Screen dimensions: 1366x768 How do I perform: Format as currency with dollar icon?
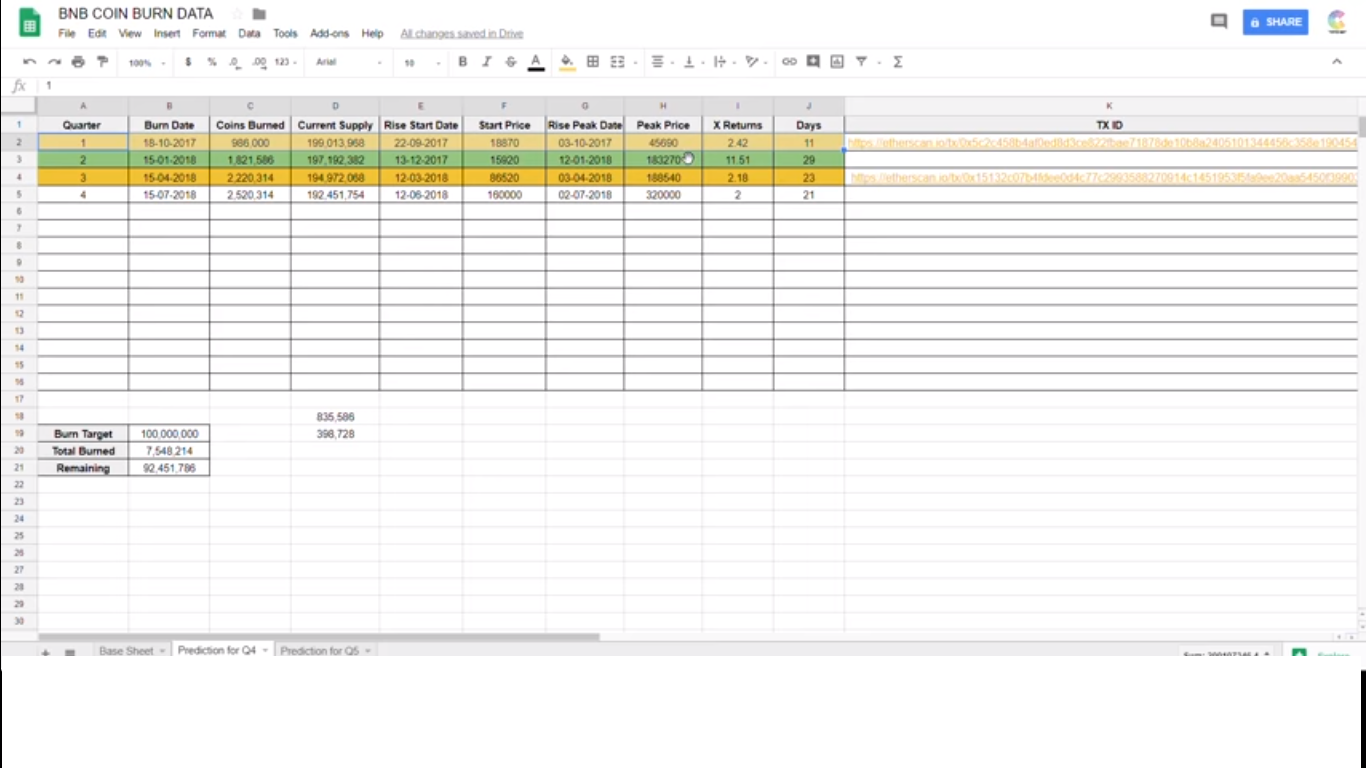188,62
